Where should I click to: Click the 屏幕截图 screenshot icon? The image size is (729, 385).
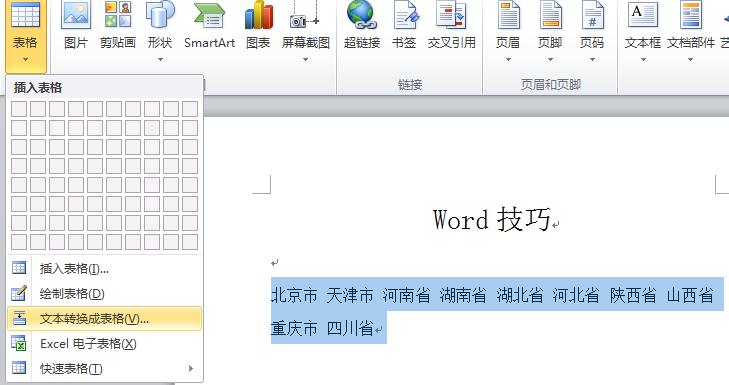click(305, 15)
